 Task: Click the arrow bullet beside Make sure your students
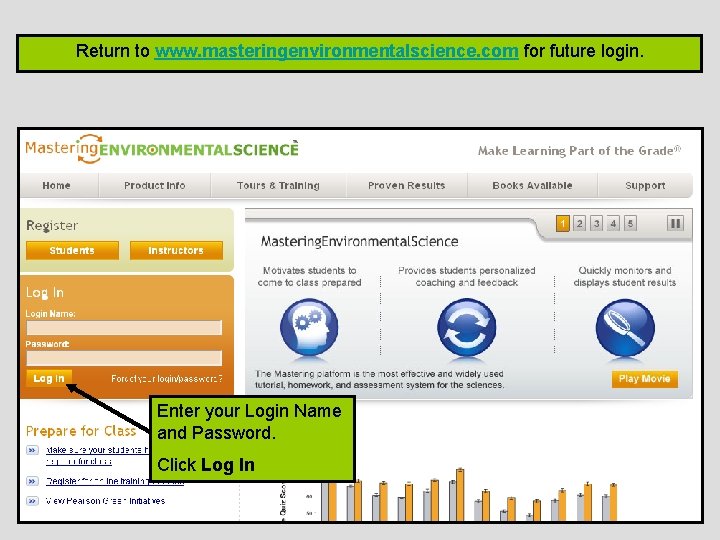coord(32,450)
